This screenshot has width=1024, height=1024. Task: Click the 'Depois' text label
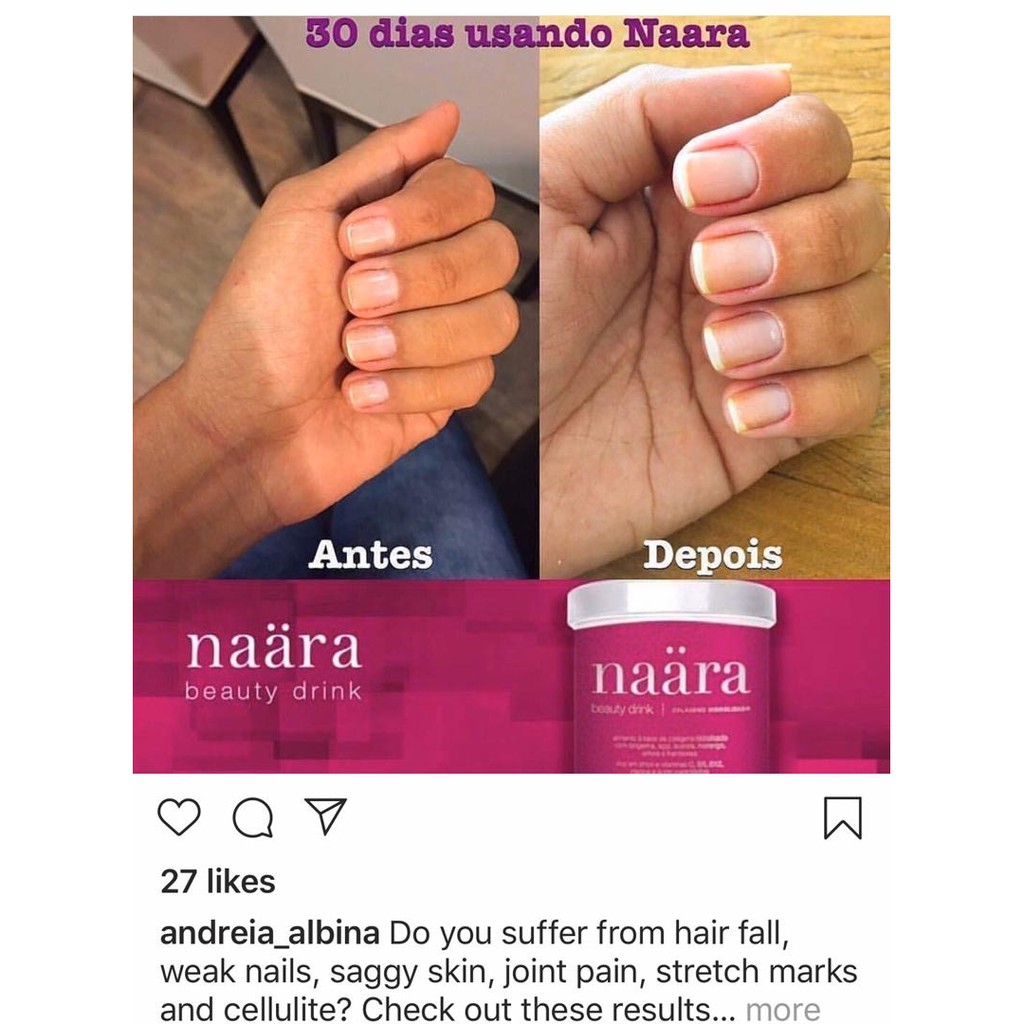712,555
